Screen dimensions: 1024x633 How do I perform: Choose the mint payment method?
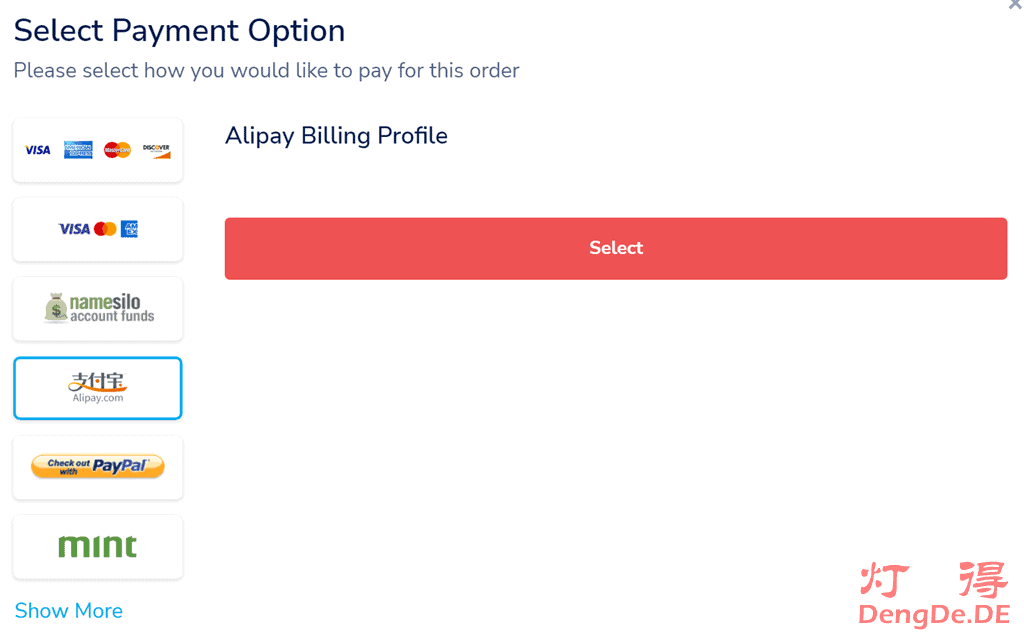[x=98, y=546]
